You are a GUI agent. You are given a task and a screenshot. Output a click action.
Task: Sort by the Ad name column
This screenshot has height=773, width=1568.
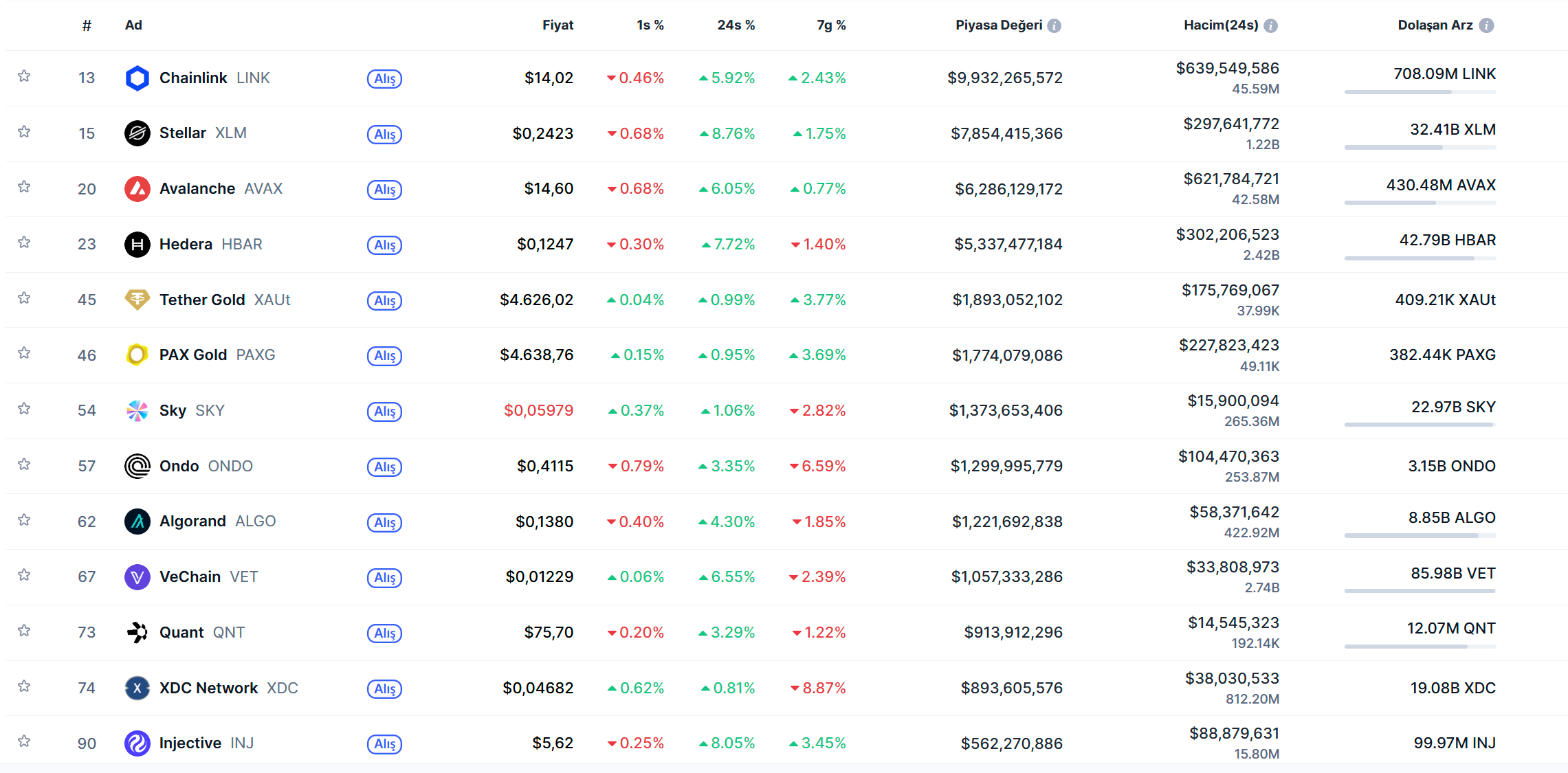point(133,25)
